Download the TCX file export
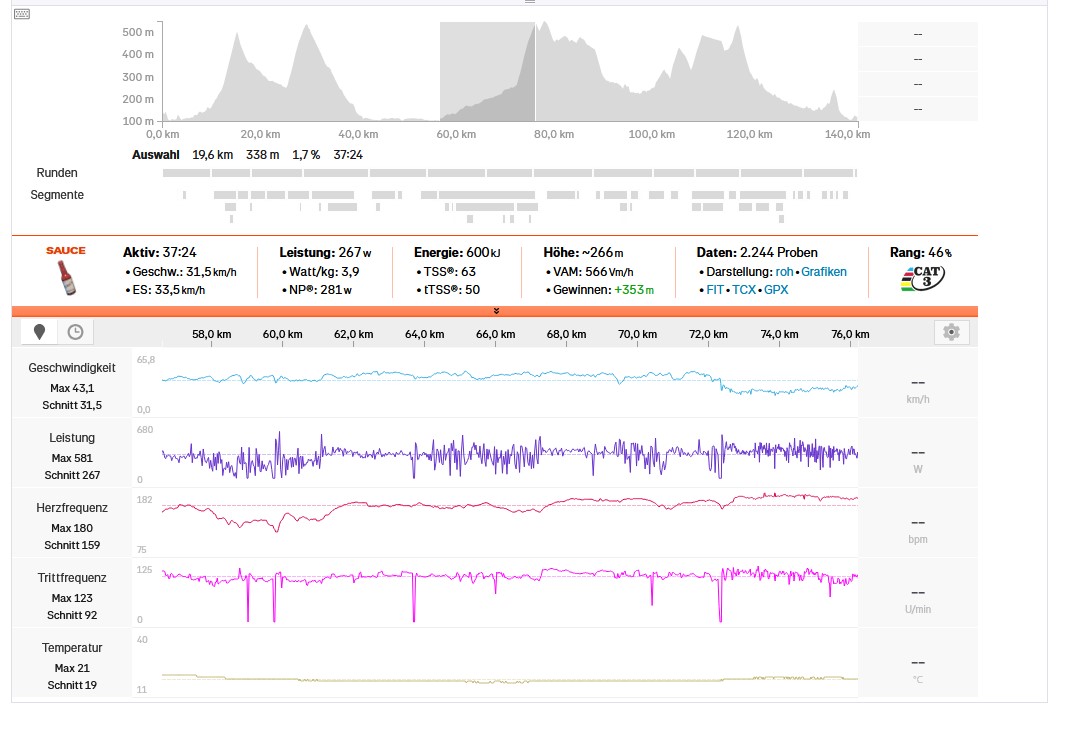Image resolution: width=1070 pixels, height=729 pixels. click(x=744, y=290)
